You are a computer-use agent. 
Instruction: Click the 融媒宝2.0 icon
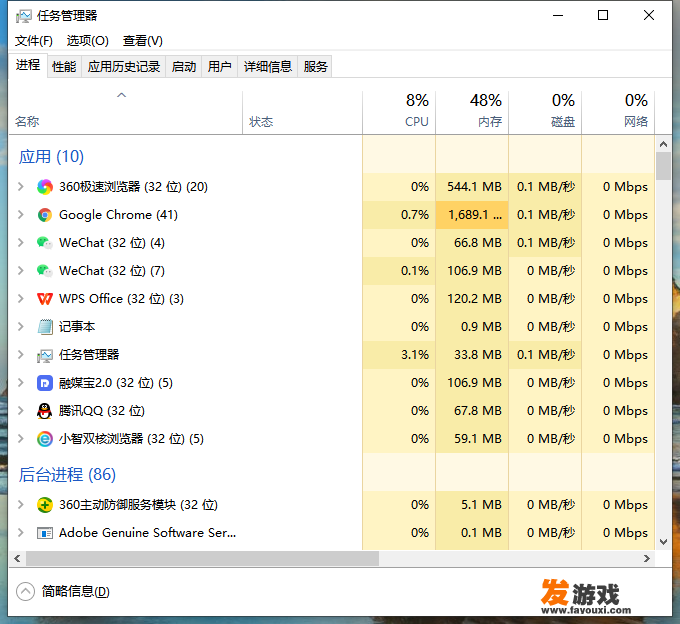coord(45,383)
